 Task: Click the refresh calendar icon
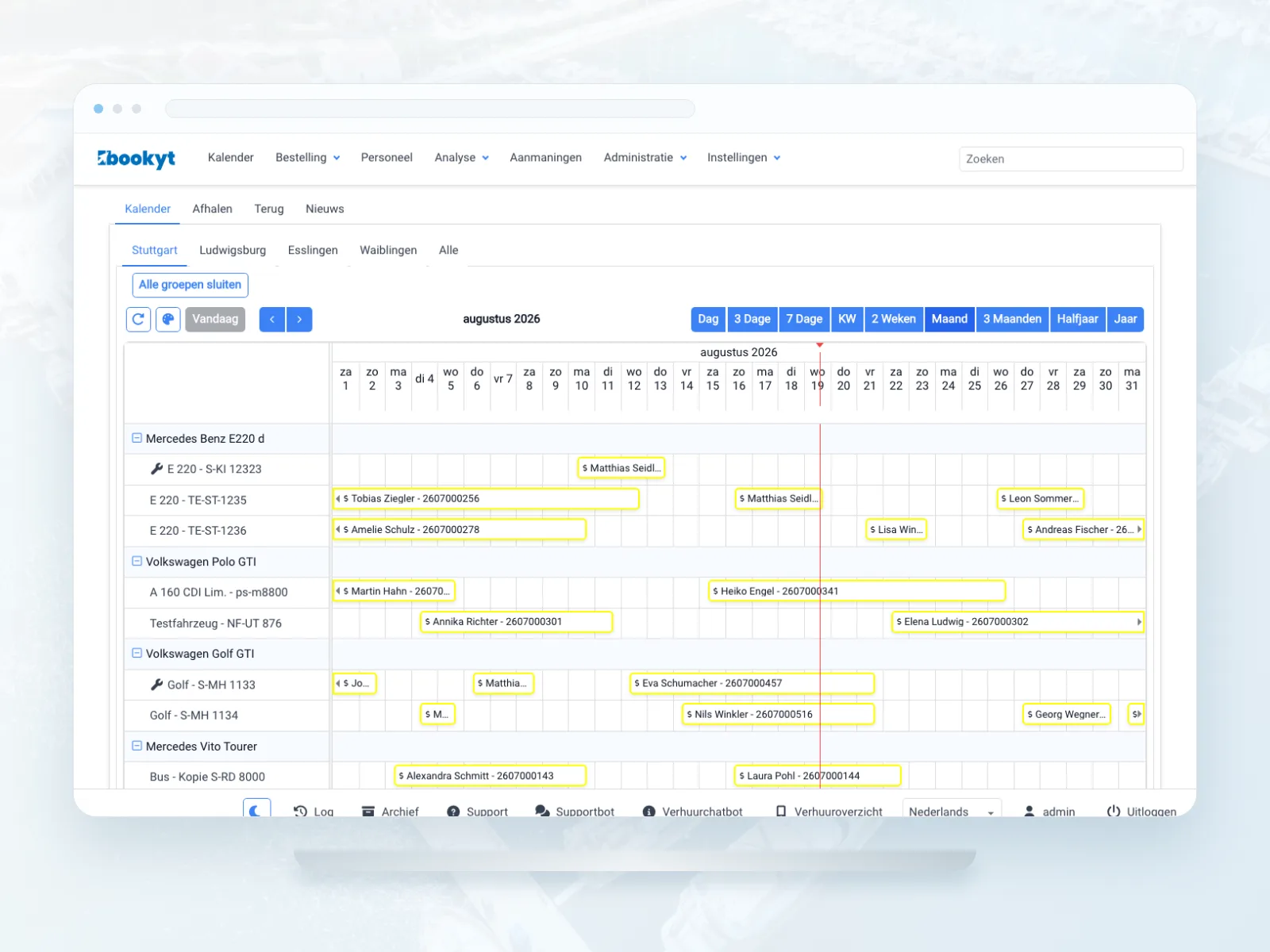tap(138, 319)
